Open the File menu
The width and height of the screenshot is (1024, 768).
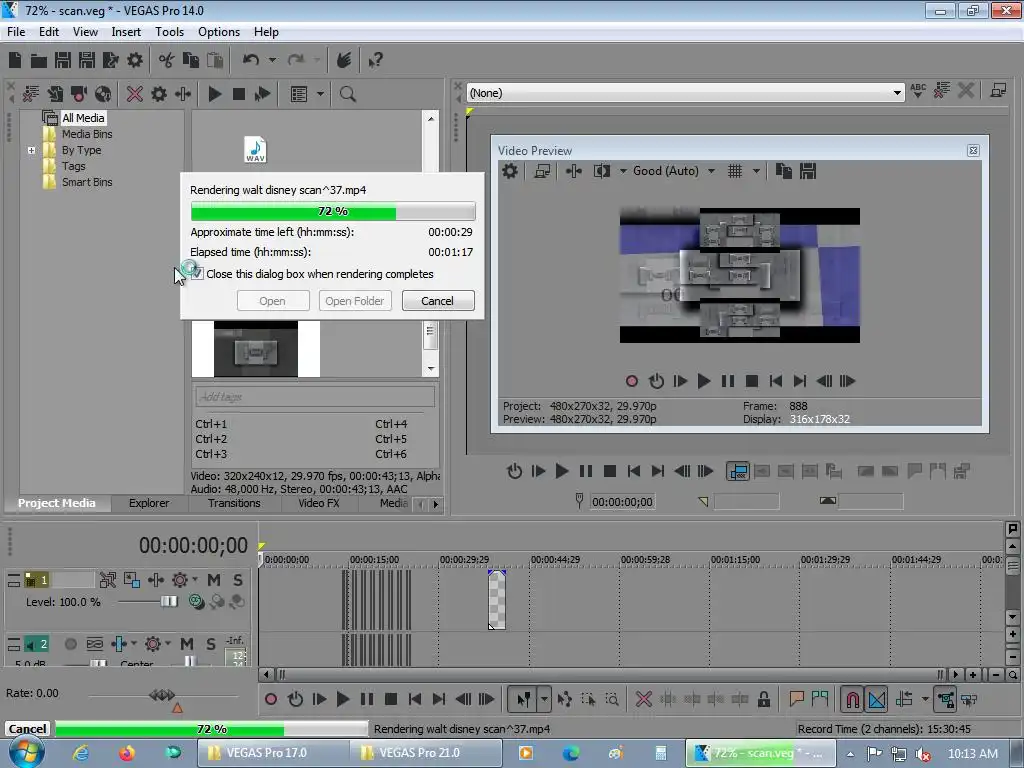click(x=16, y=31)
